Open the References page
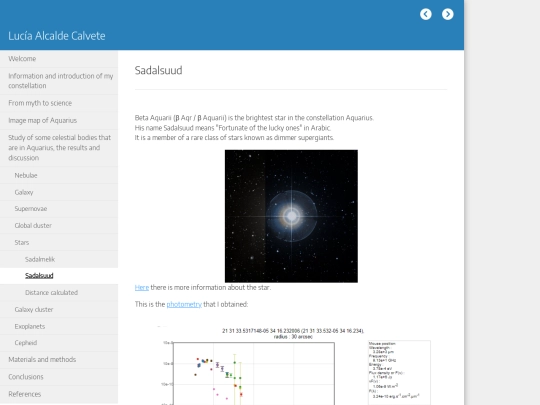The height and width of the screenshot is (405, 540). pos(59,394)
